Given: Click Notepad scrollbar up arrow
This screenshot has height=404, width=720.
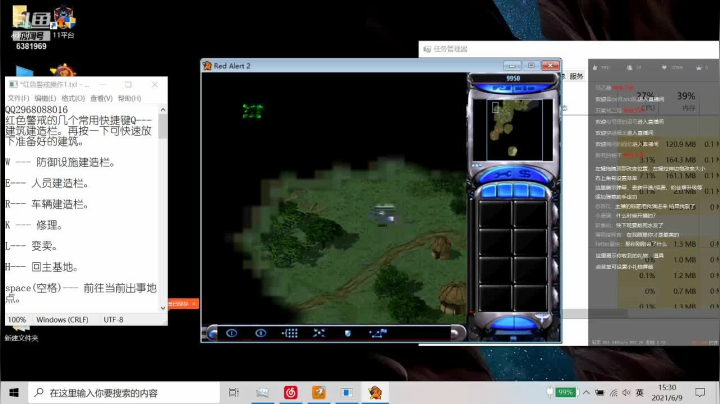Looking at the screenshot, I should coord(163,110).
